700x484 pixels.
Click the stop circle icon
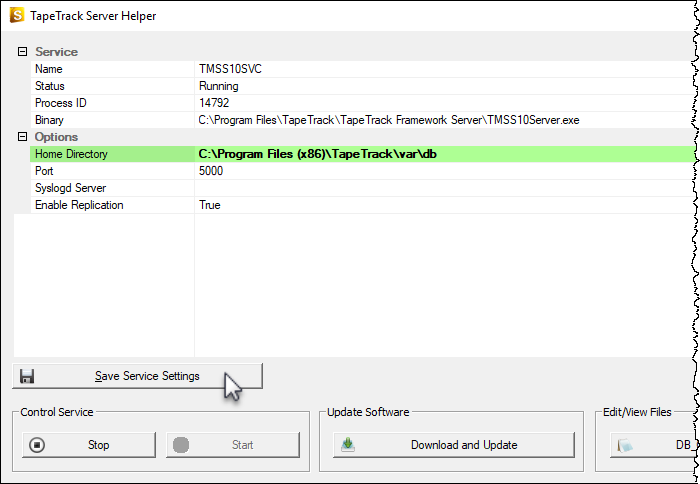(x=37, y=445)
